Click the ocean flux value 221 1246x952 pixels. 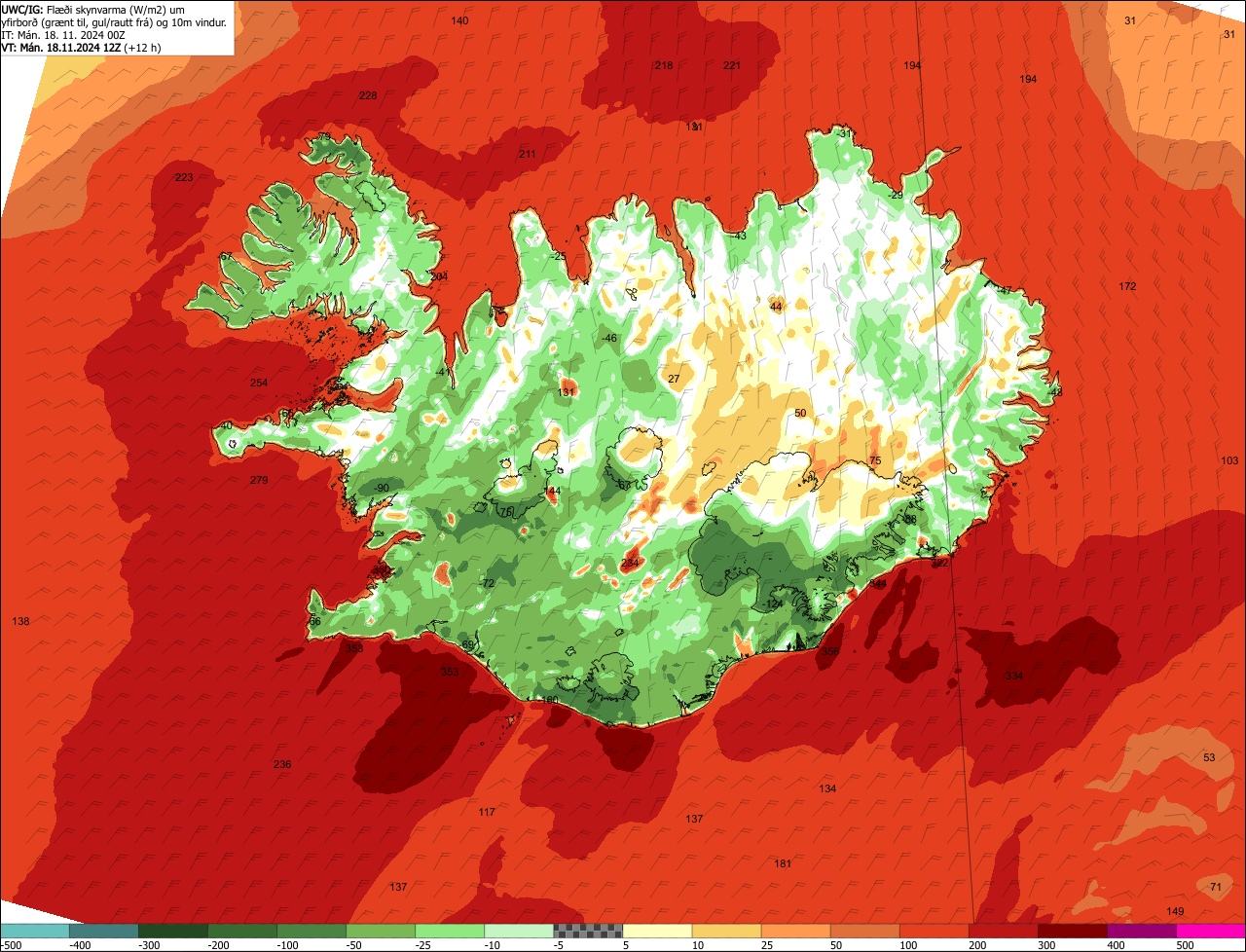[x=732, y=65]
